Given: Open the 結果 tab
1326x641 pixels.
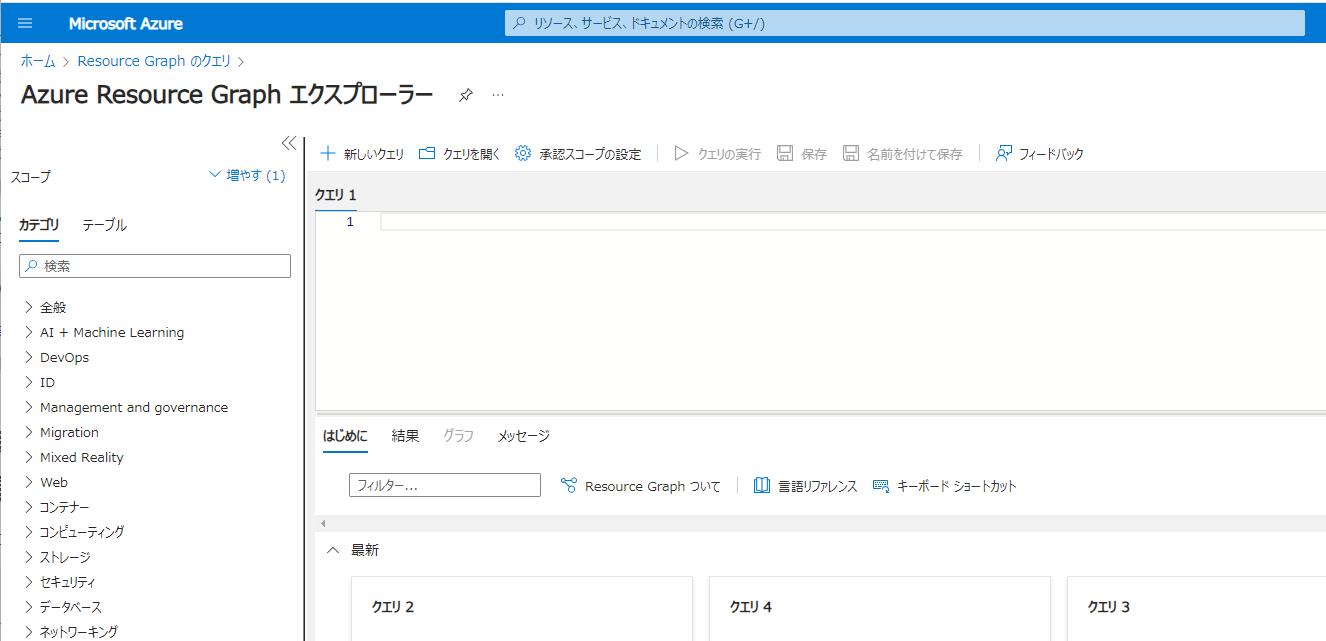Looking at the screenshot, I should 405,436.
